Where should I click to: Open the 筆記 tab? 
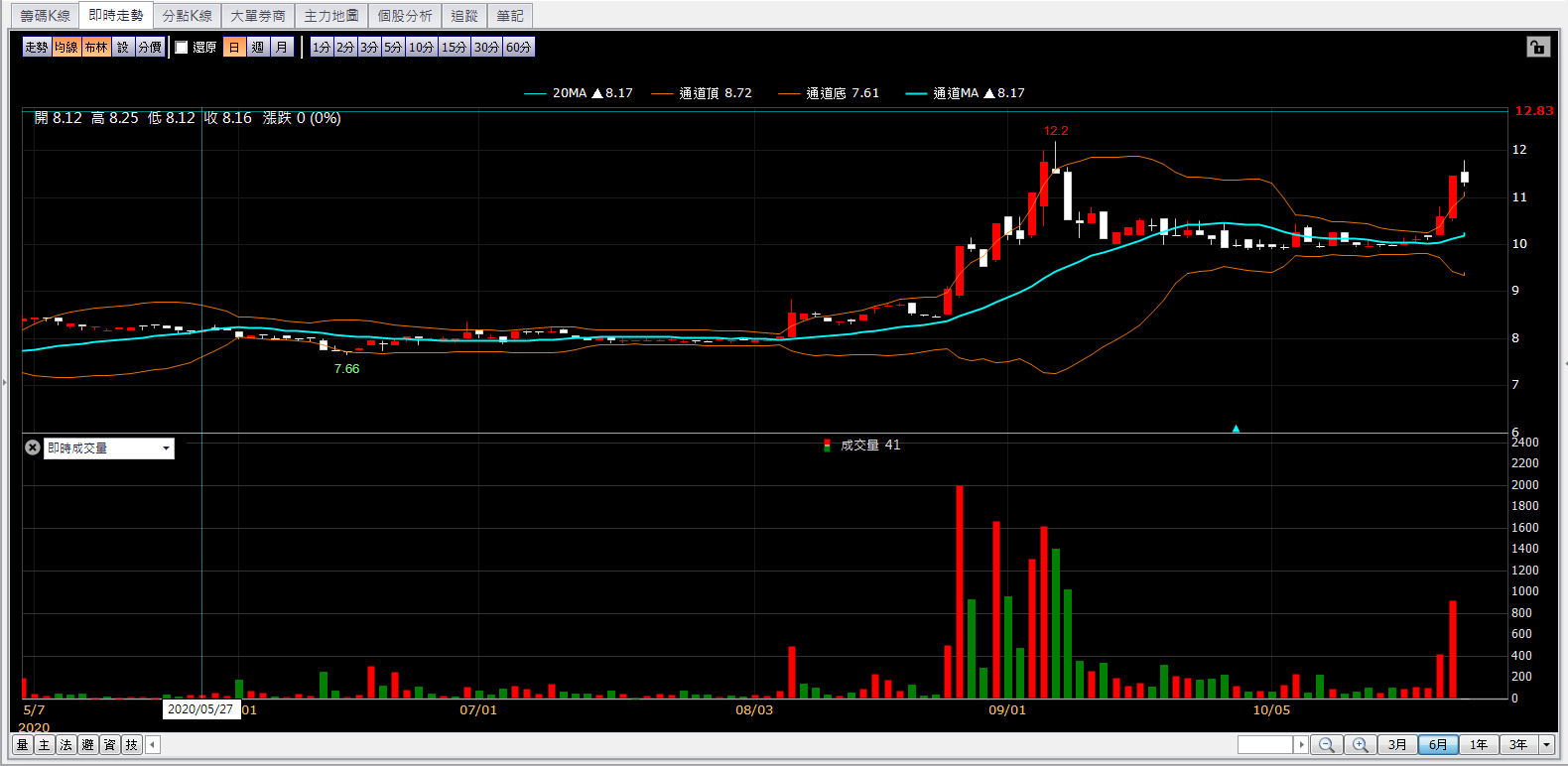tap(510, 16)
